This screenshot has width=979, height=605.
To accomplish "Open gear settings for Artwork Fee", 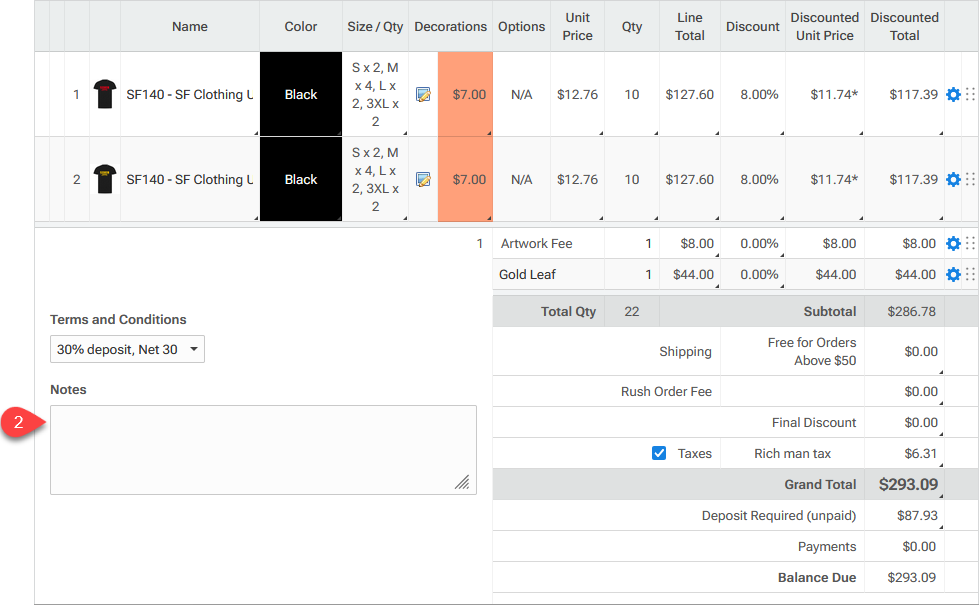I will click(x=953, y=244).
